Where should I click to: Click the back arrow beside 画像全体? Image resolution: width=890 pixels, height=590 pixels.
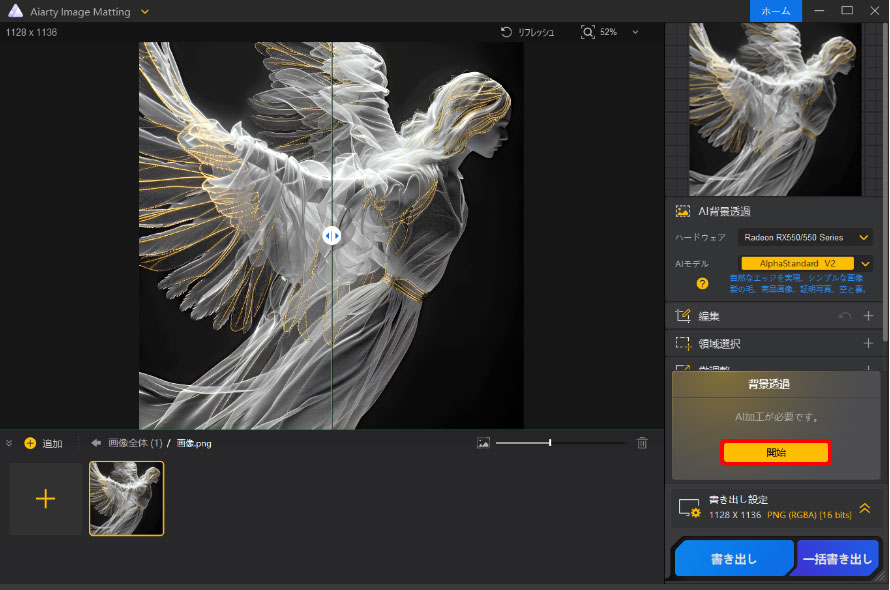96,443
